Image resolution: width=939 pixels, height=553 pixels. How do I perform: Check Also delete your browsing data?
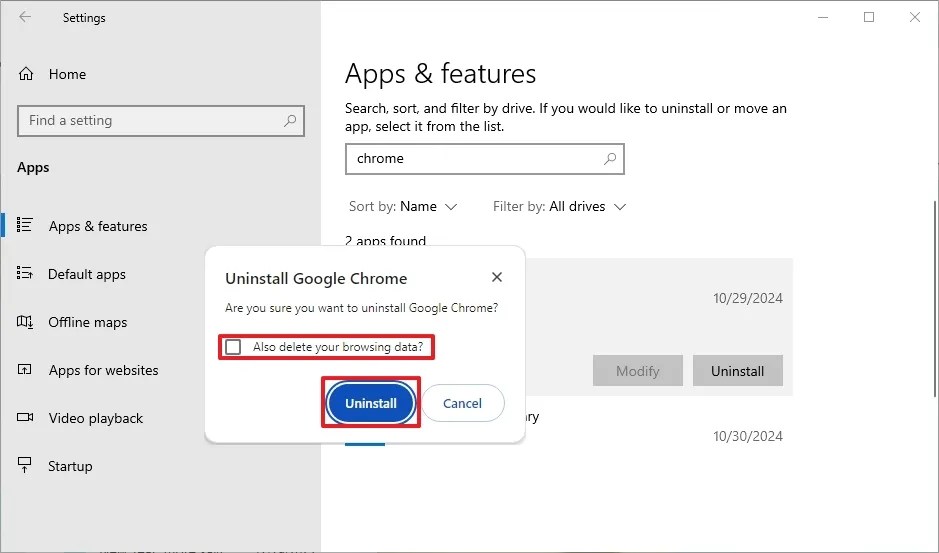pos(233,347)
